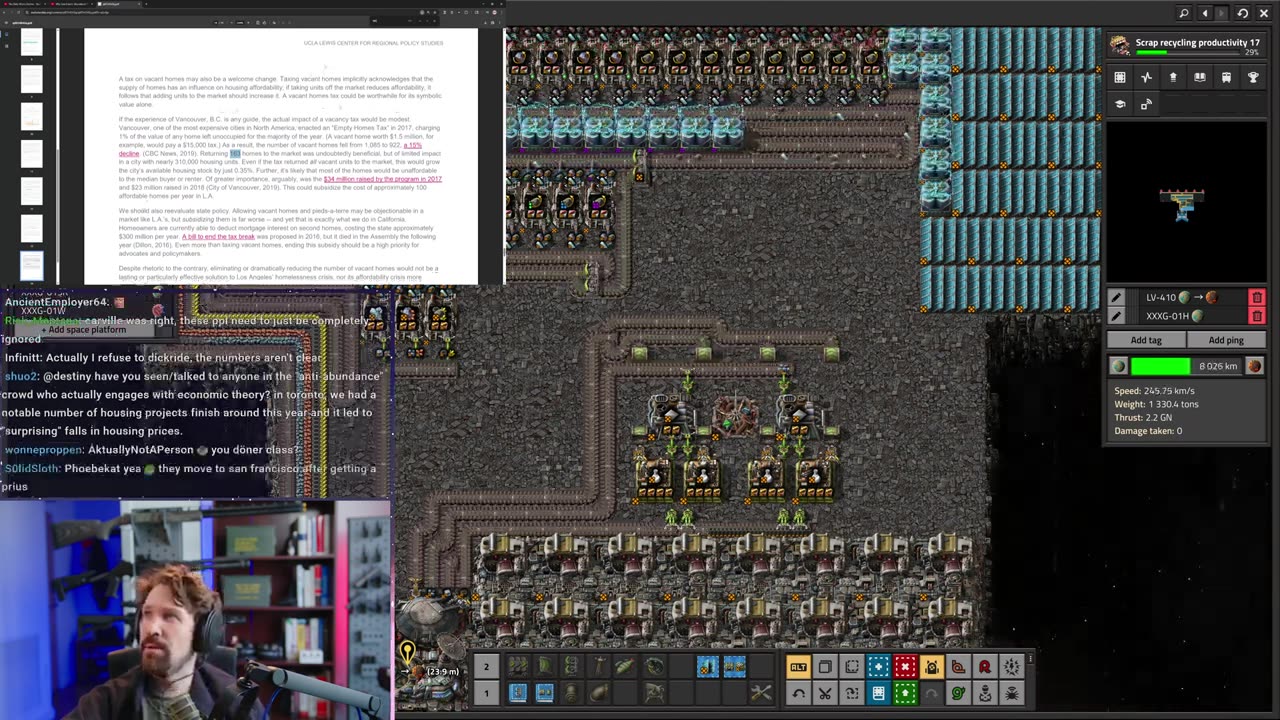Click the red R shortcut button
Viewport: 1280px width, 720px height.
point(985,667)
